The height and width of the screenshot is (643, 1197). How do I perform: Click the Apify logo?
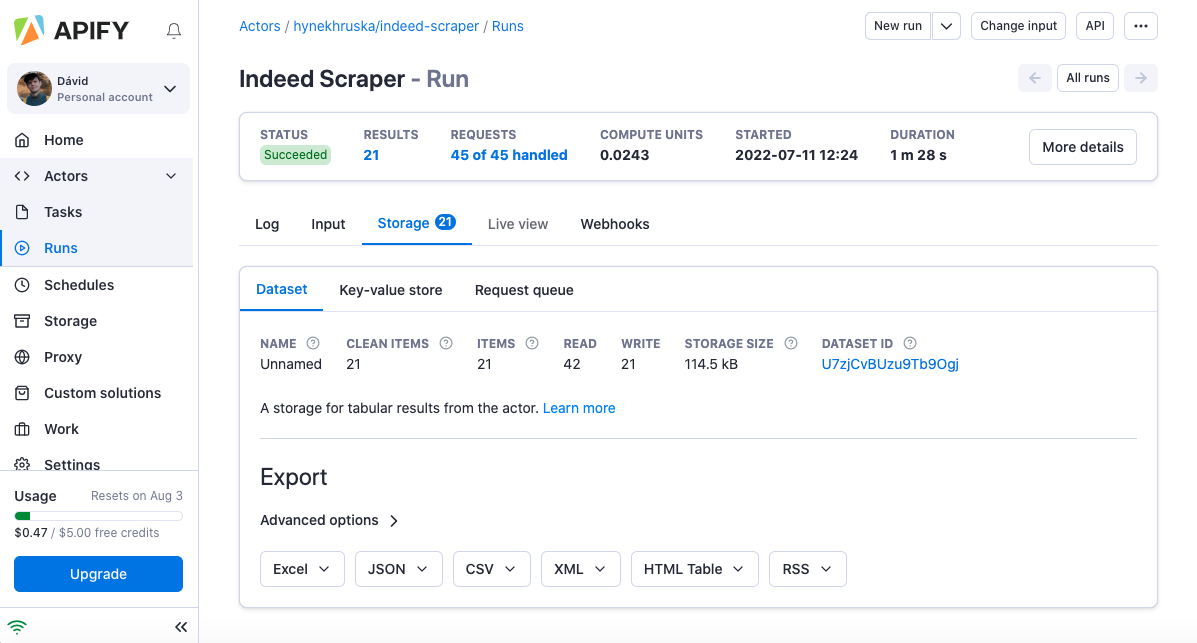point(72,30)
